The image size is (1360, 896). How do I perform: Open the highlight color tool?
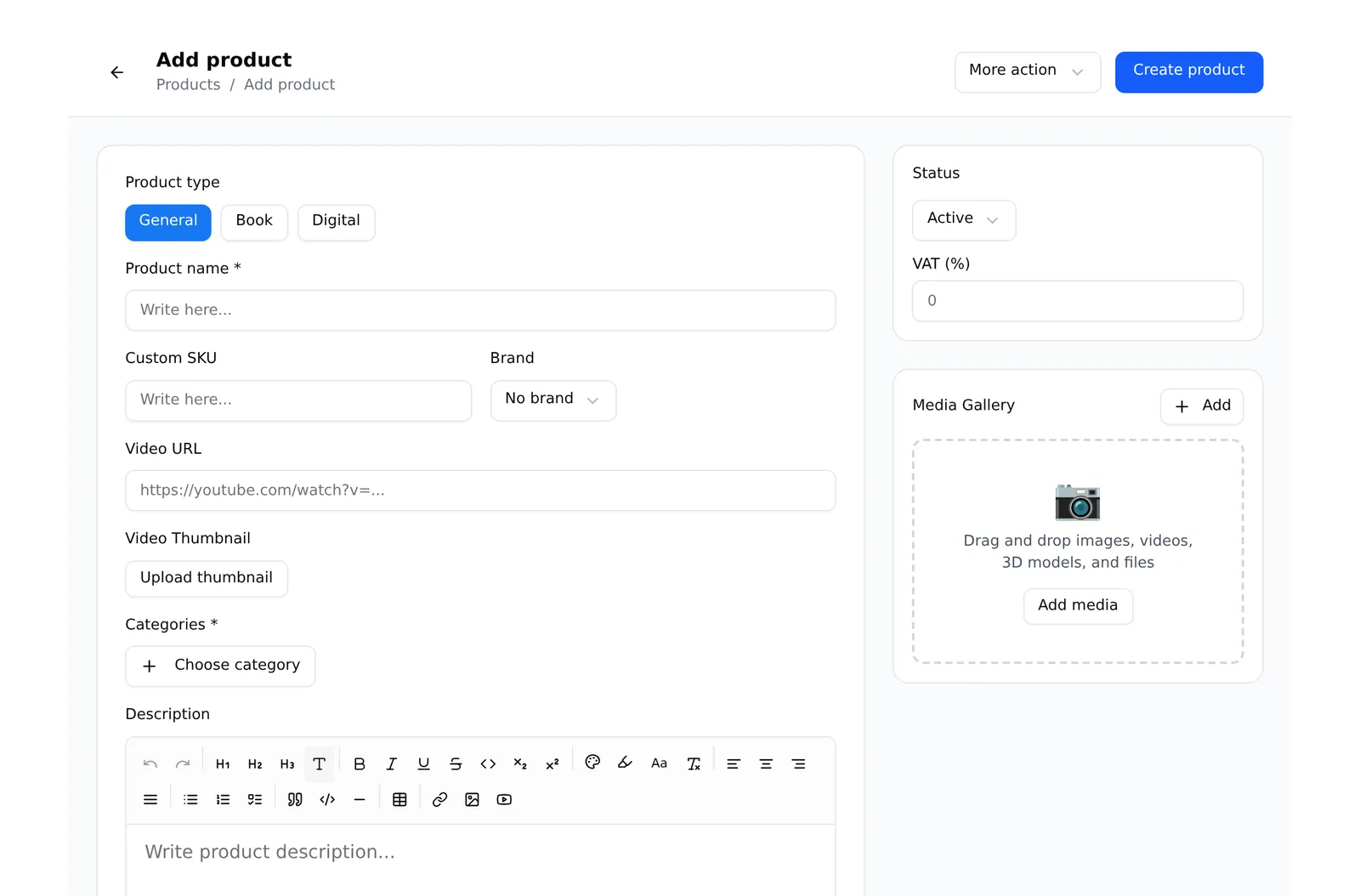[625, 763]
